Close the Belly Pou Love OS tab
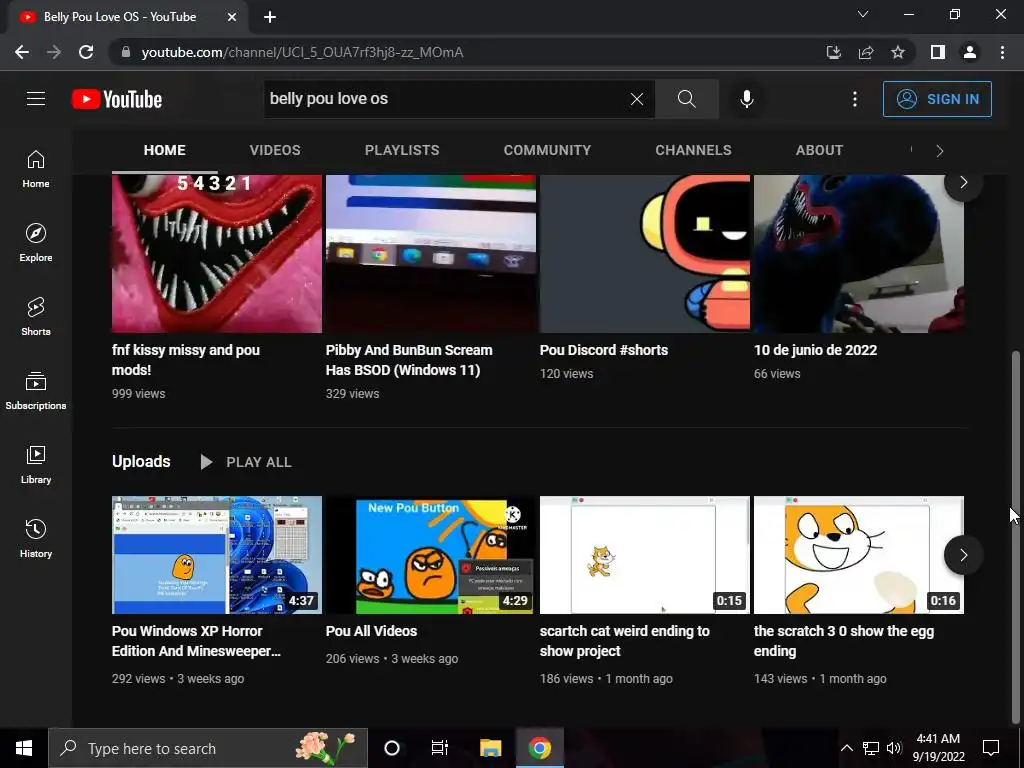The width and height of the screenshot is (1024, 768). [232, 17]
